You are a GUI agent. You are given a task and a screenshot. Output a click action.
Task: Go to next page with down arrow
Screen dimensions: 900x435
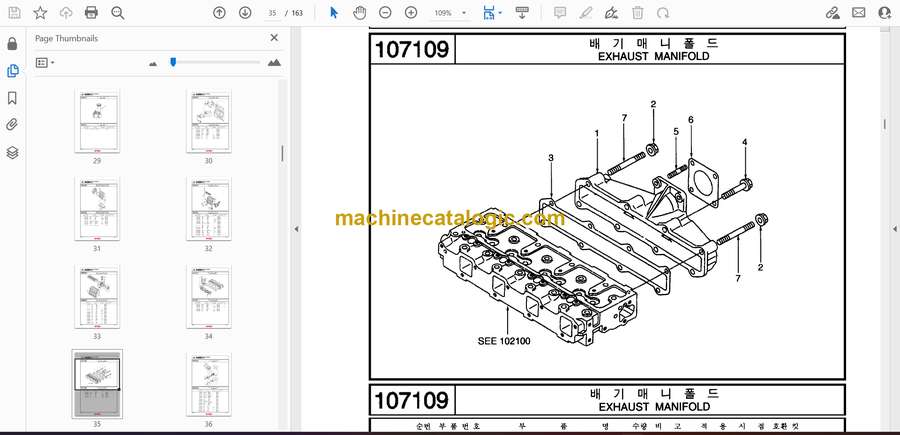(245, 13)
